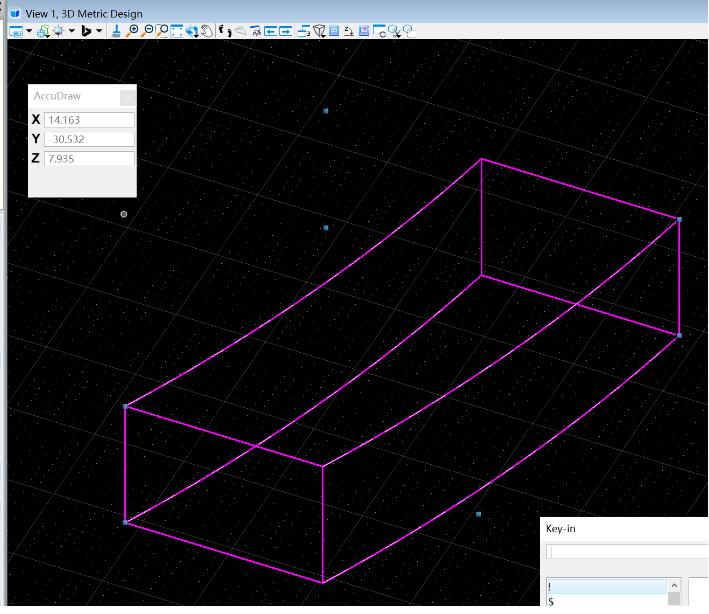This screenshot has height=614, width=709.
Task: Open the View Attributes icon
Action: tap(15, 31)
